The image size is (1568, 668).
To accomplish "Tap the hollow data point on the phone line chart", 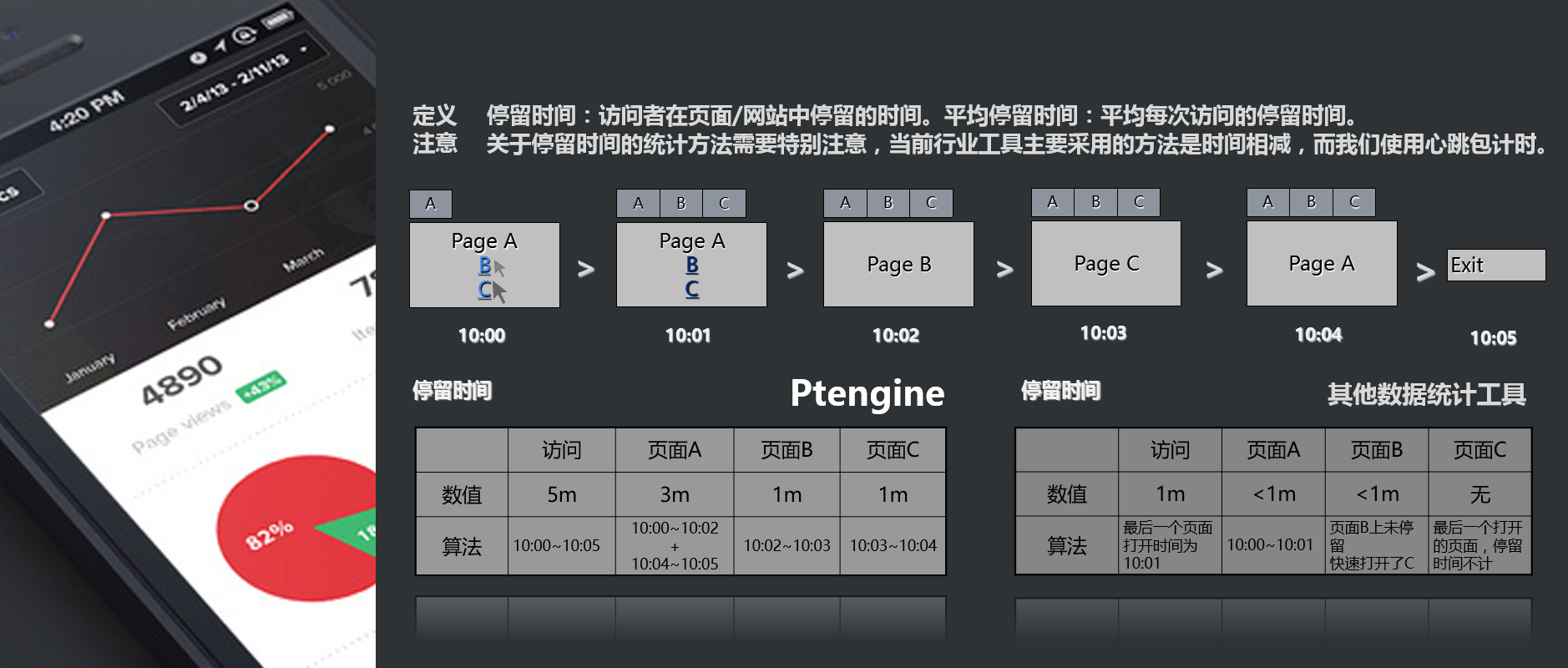I will (x=250, y=205).
